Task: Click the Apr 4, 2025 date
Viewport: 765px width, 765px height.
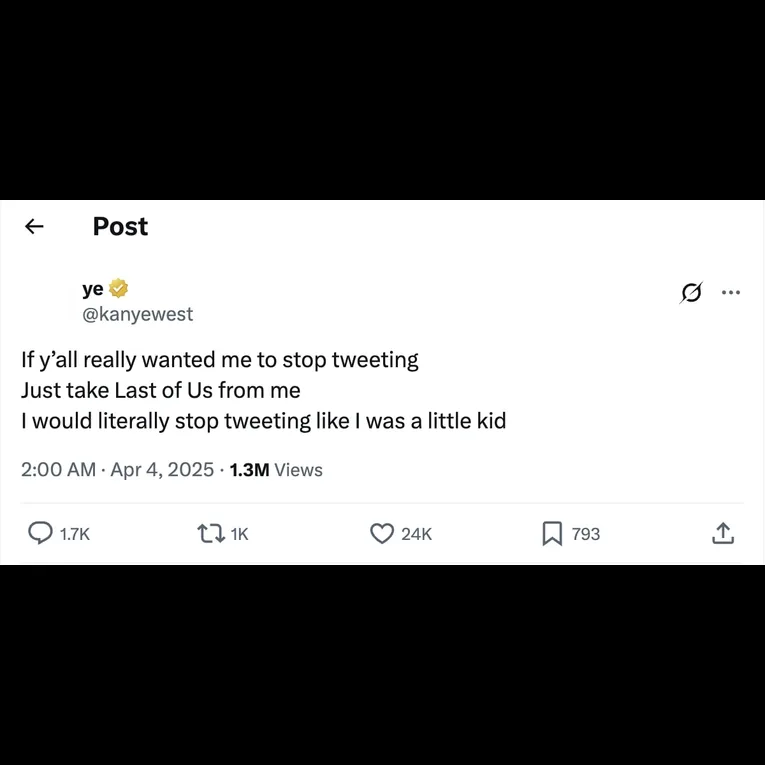Action: pyautogui.click(x=162, y=469)
